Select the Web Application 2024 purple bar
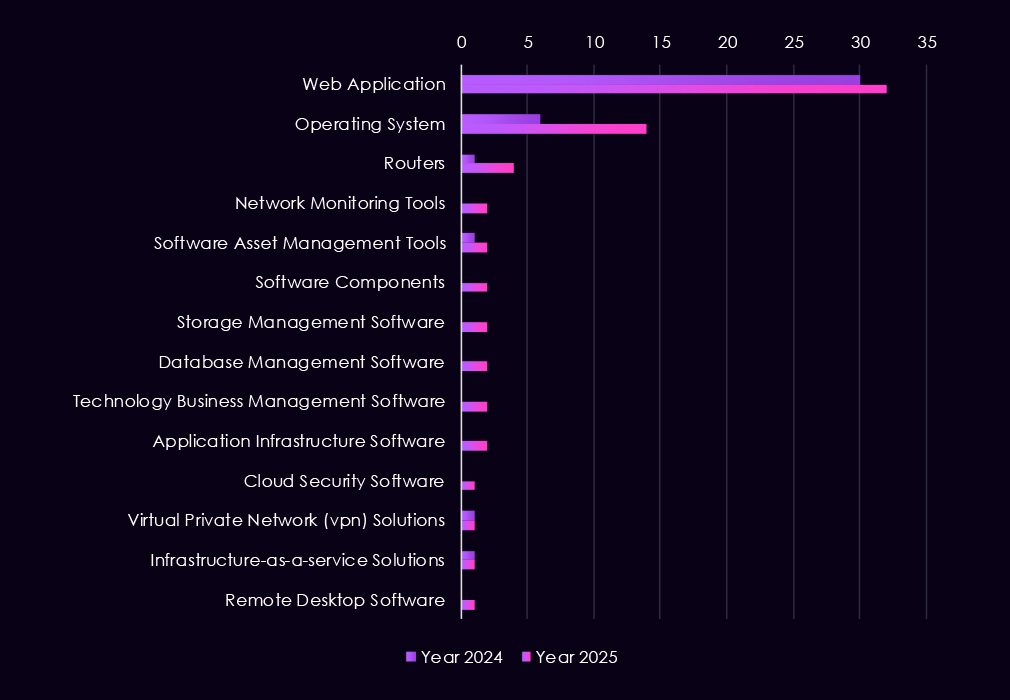The height and width of the screenshot is (700, 1010). pos(660,80)
